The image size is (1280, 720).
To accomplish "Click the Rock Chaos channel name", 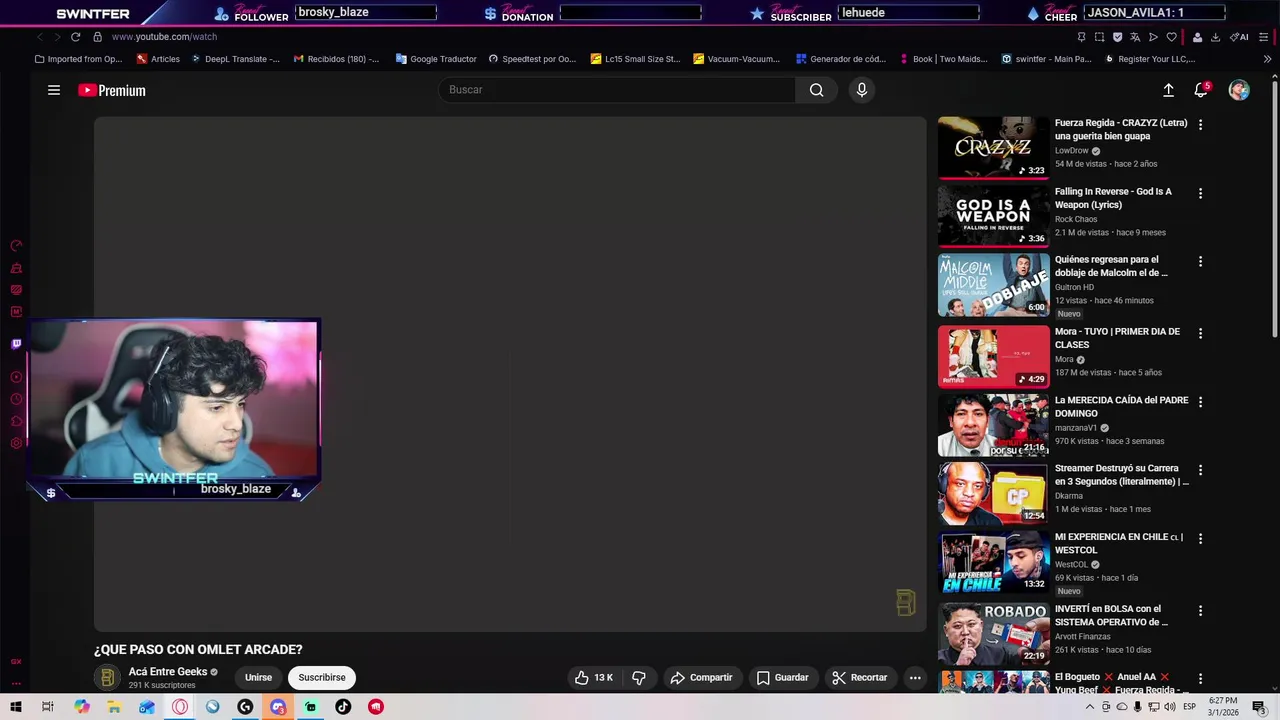I will (1076, 219).
